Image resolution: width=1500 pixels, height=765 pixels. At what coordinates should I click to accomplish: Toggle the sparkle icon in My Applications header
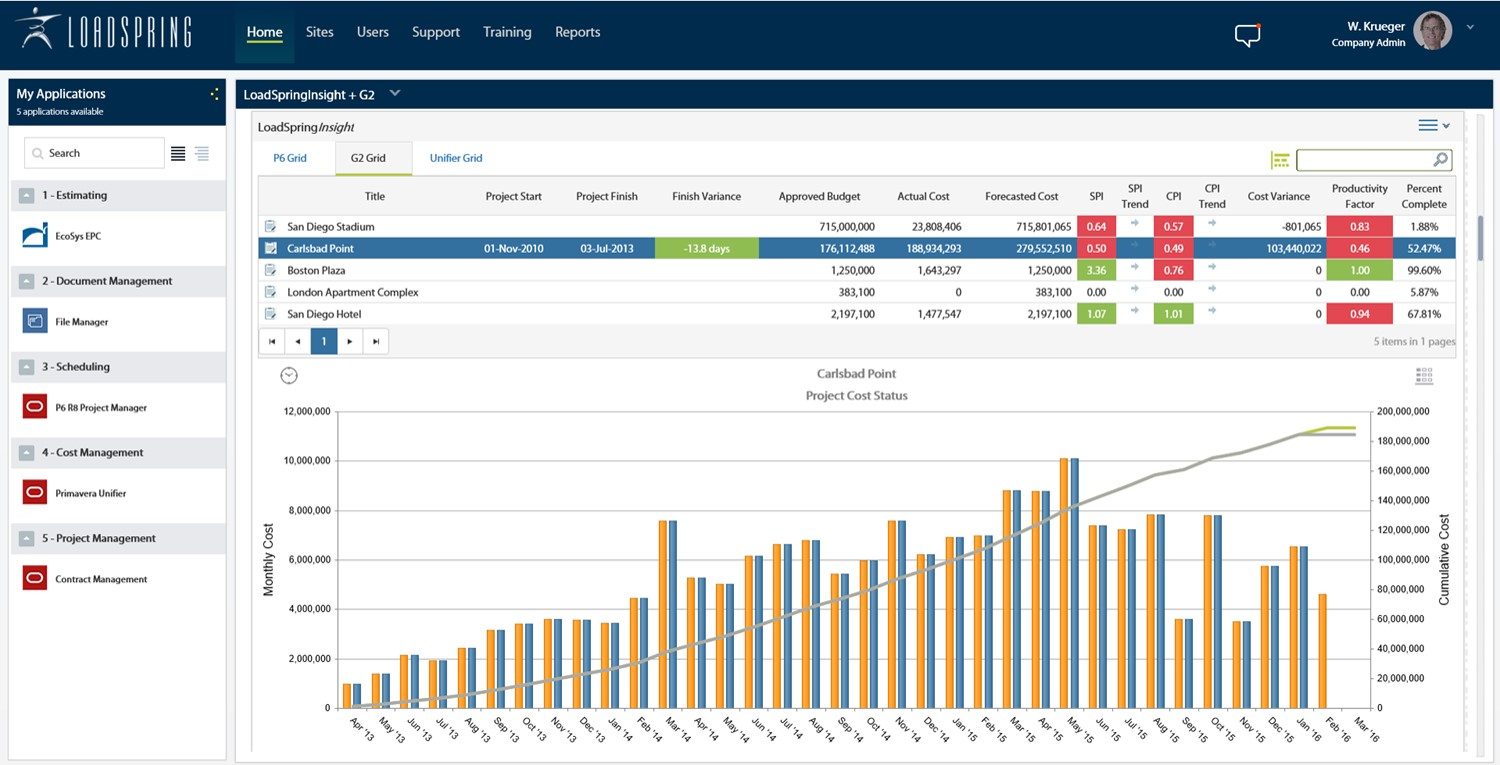[x=214, y=93]
